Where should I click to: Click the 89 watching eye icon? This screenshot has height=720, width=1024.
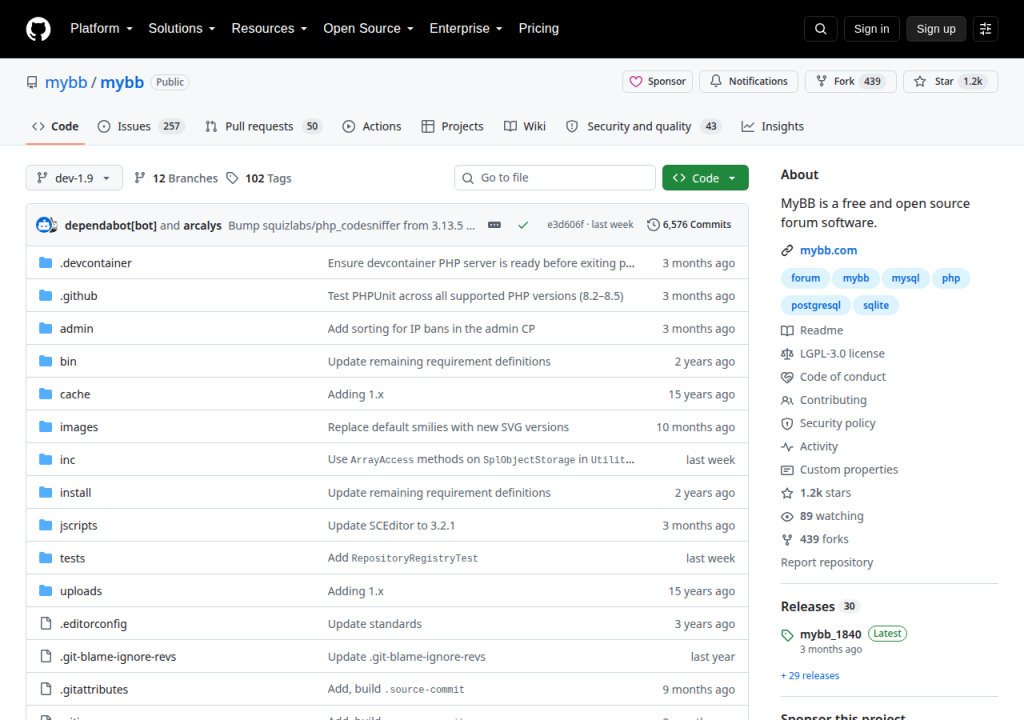pyautogui.click(x=787, y=516)
